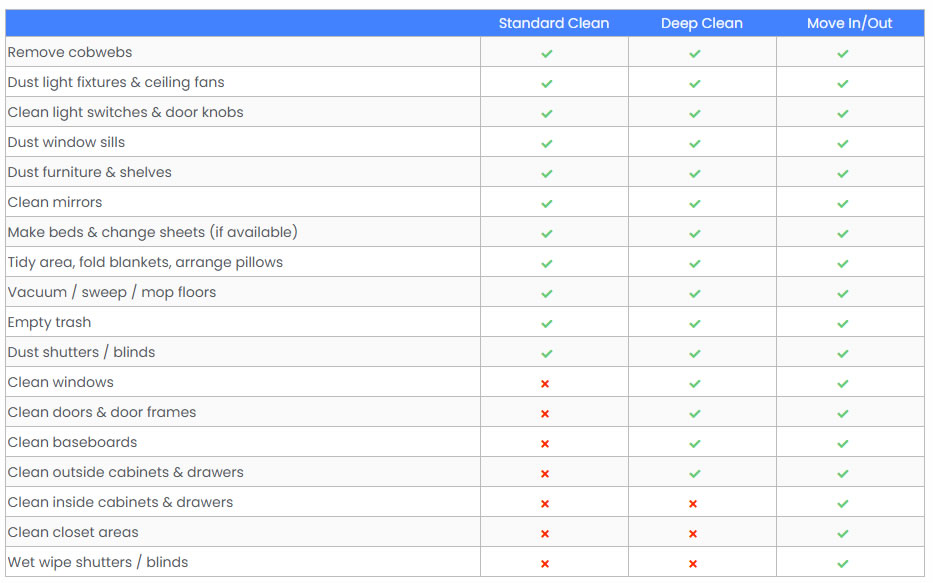This screenshot has height=583, width=933.
Task: Click Deep Clean X for inside cabinets row
Action: [693, 504]
